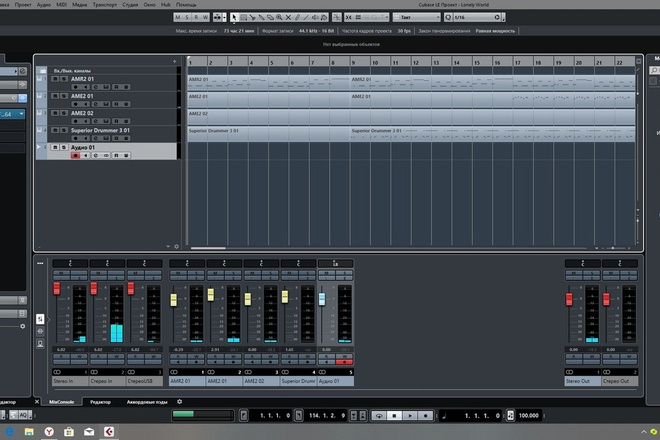Open the Транспорт menu
Screen dimensions: 660x440
105,5
